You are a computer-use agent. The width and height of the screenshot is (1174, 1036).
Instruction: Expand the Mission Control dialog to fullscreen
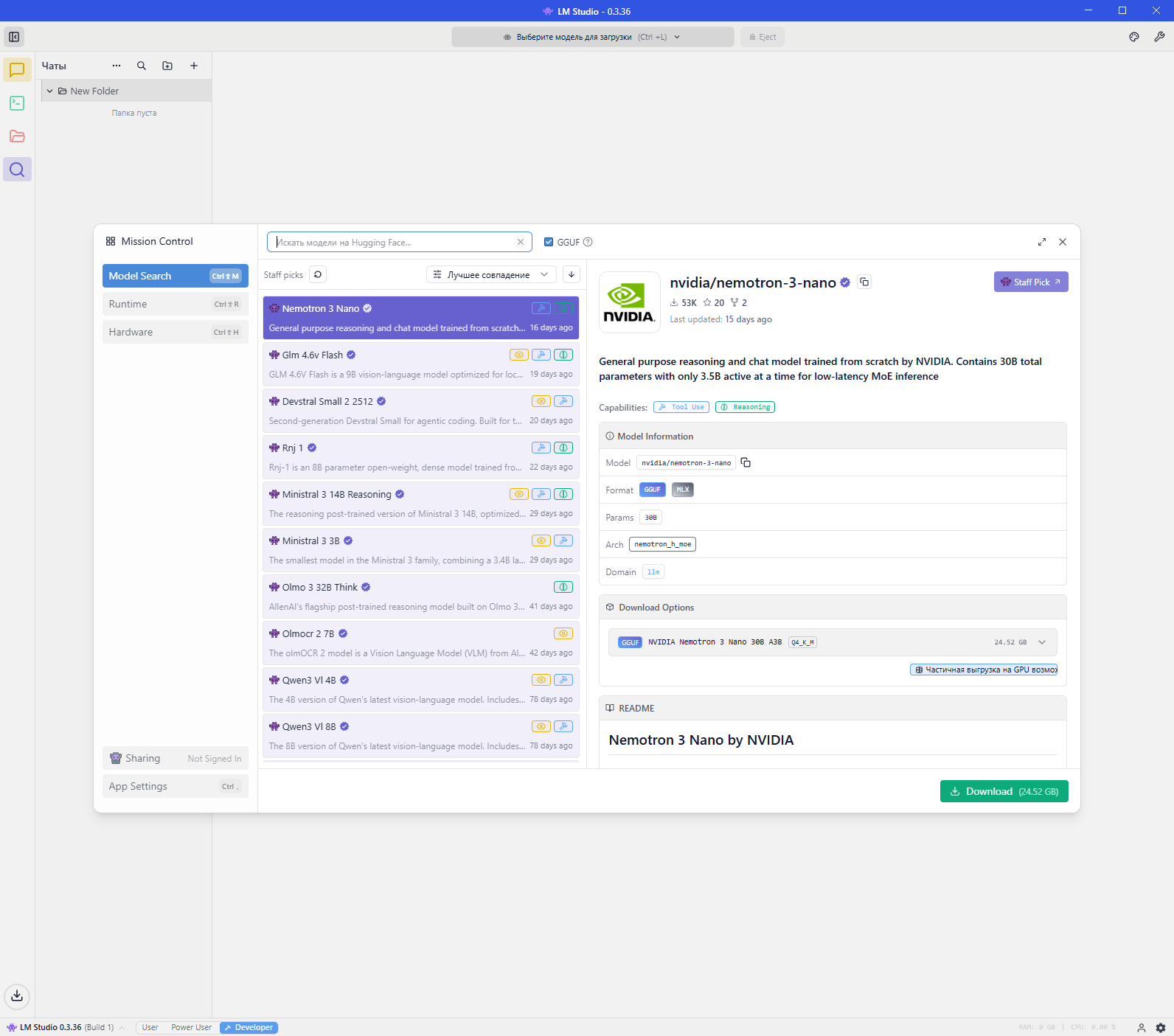point(1042,242)
